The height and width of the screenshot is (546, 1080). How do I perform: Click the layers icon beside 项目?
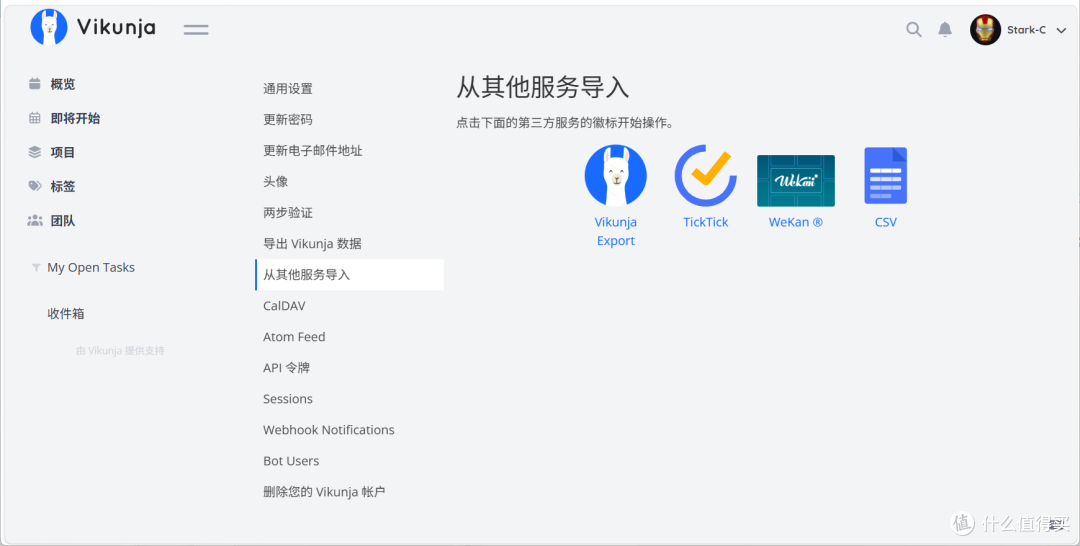point(34,152)
